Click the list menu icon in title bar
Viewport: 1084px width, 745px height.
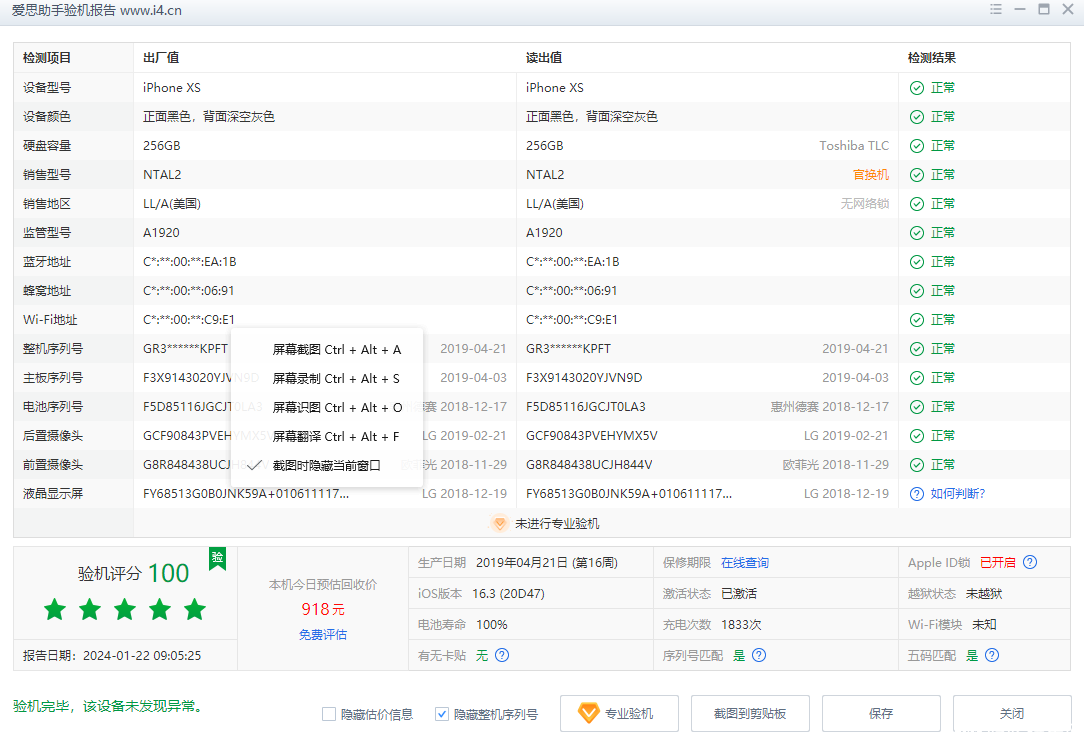coord(996,10)
